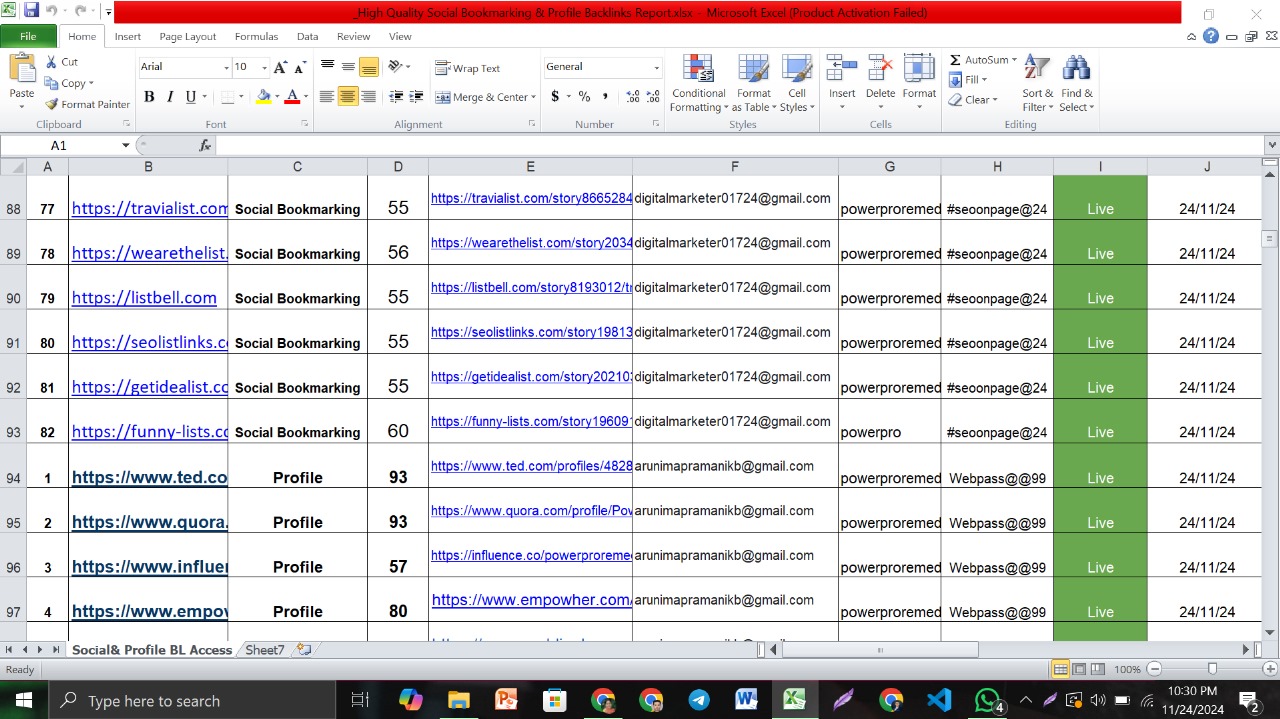This screenshot has height=719, width=1280.
Task: Toggle Italic formatting
Action: click(170, 97)
